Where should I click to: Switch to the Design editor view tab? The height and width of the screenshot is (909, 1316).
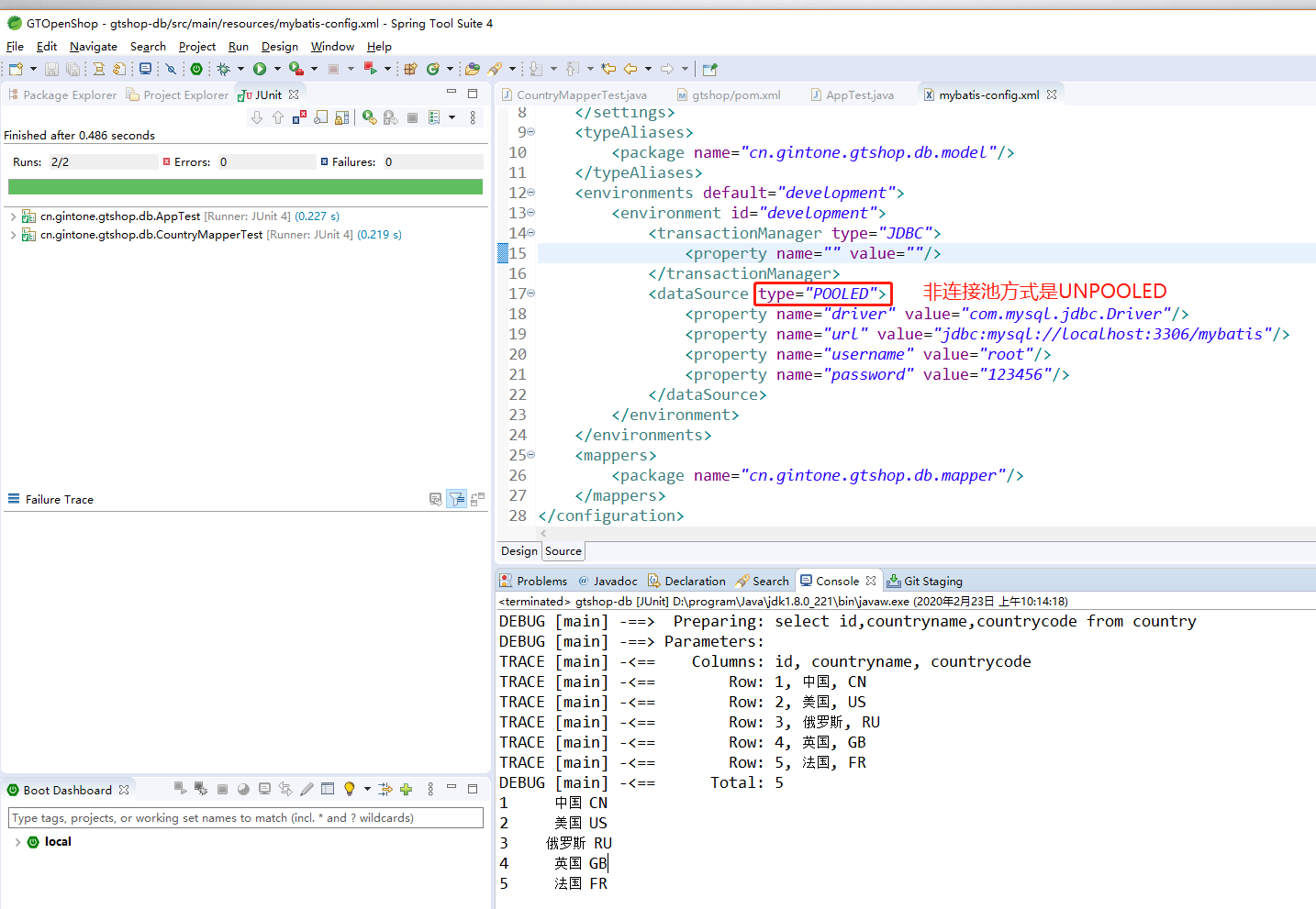coord(519,551)
